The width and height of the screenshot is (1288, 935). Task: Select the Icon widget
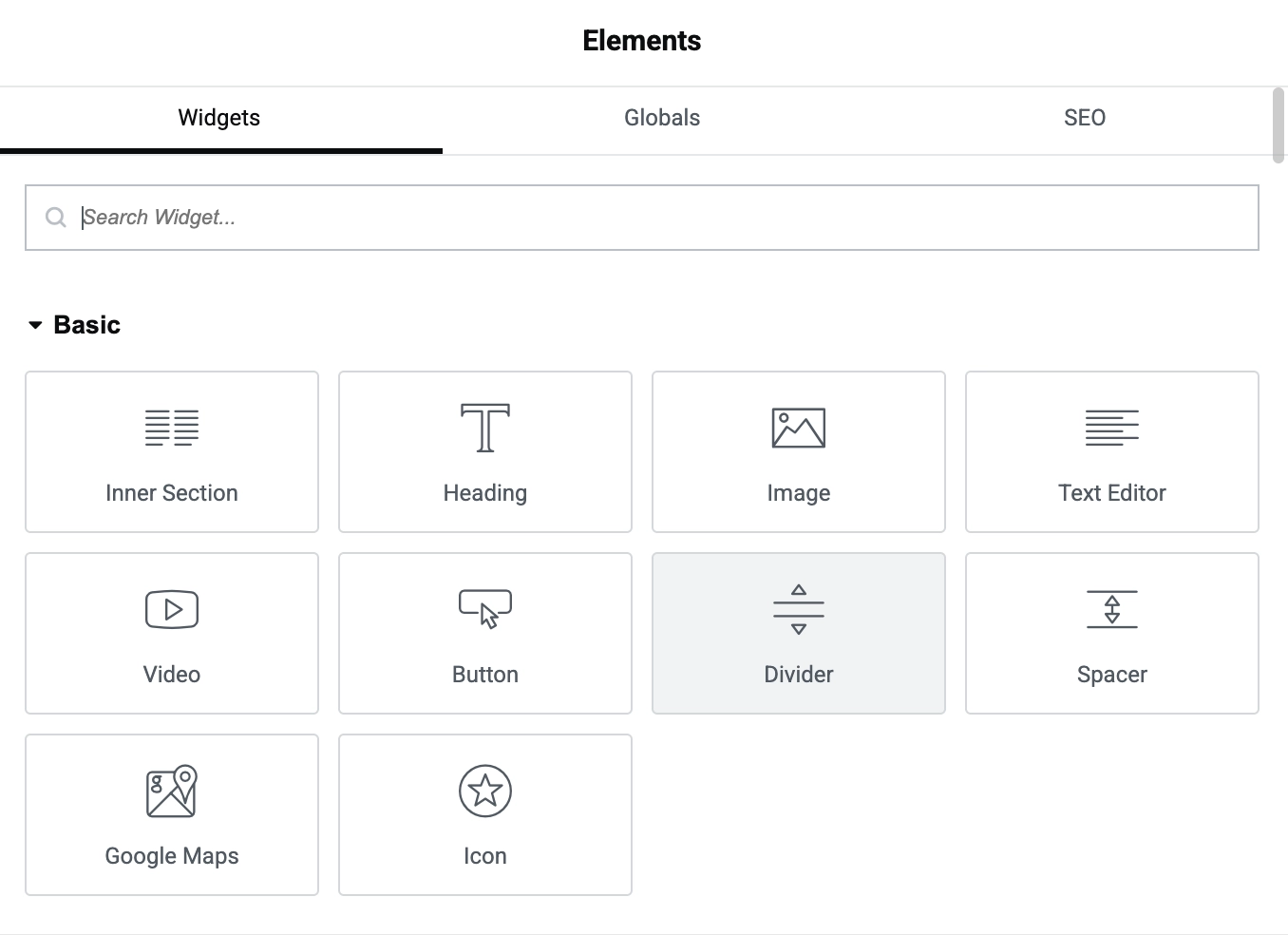[484, 814]
